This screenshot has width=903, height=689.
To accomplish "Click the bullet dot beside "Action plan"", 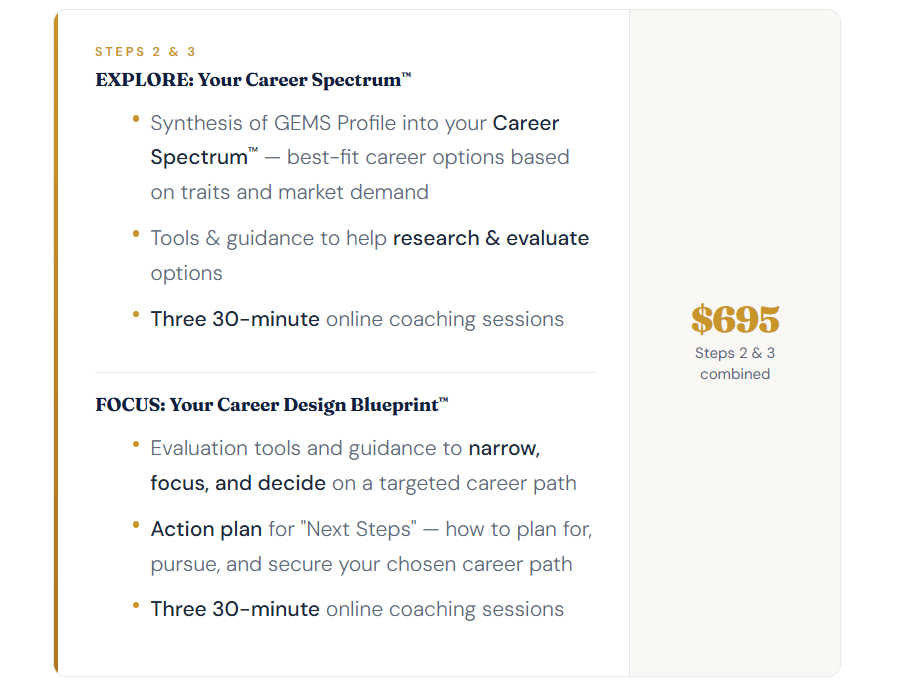I will pyautogui.click(x=136, y=526).
